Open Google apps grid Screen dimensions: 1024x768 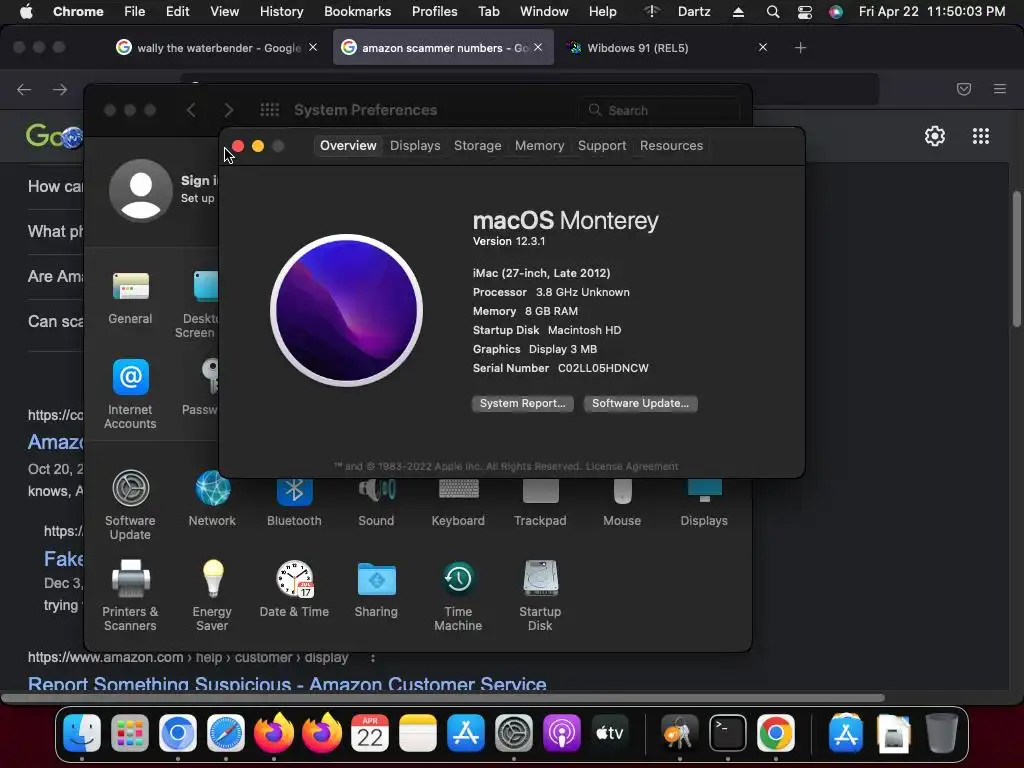[x=981, y=136]
